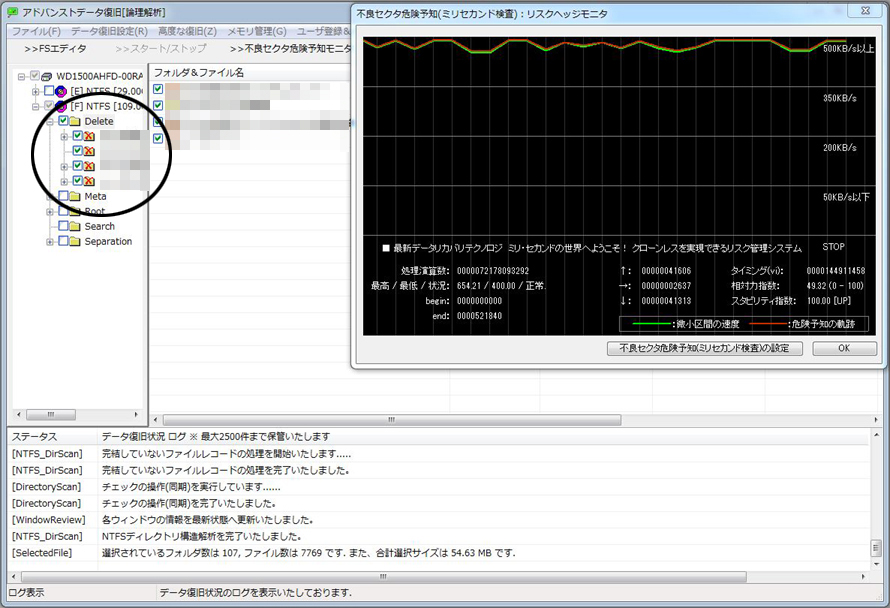Close the リスクヘッジモニタ dialog
This screenshot has height=608, width=890.
pos(865,11)
